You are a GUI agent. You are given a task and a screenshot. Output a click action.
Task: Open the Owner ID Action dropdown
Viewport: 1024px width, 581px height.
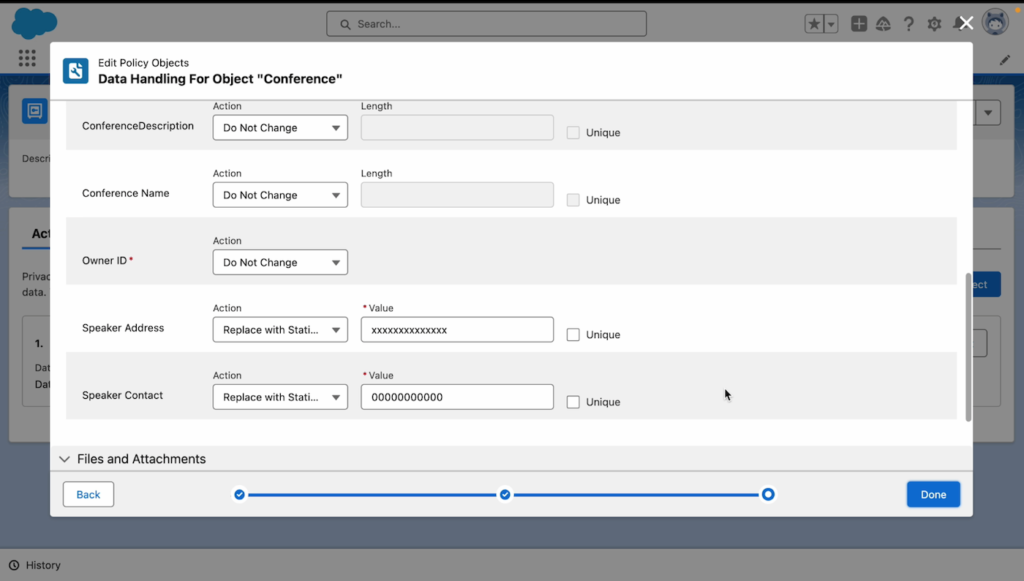pos(280,262)
